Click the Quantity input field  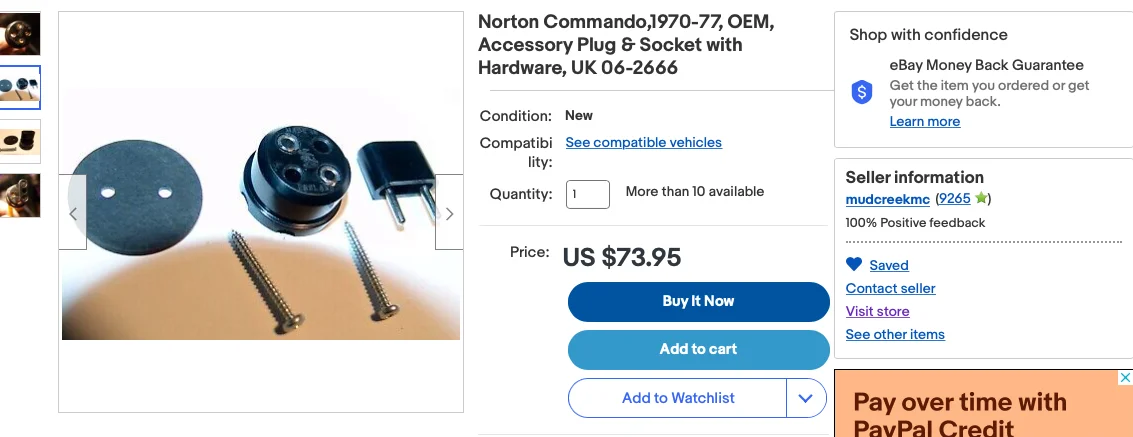point(588,193)
